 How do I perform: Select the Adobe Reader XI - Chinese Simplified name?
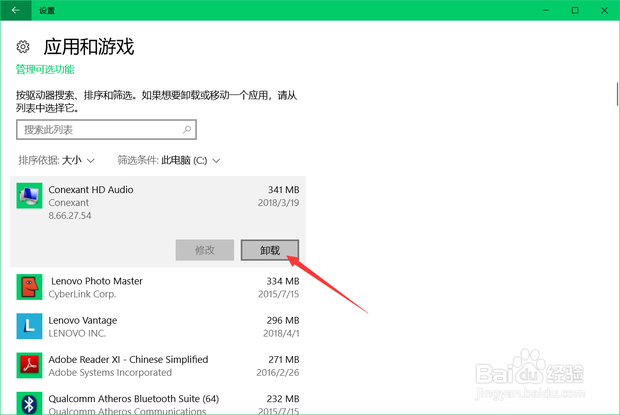tap(128, 359)
